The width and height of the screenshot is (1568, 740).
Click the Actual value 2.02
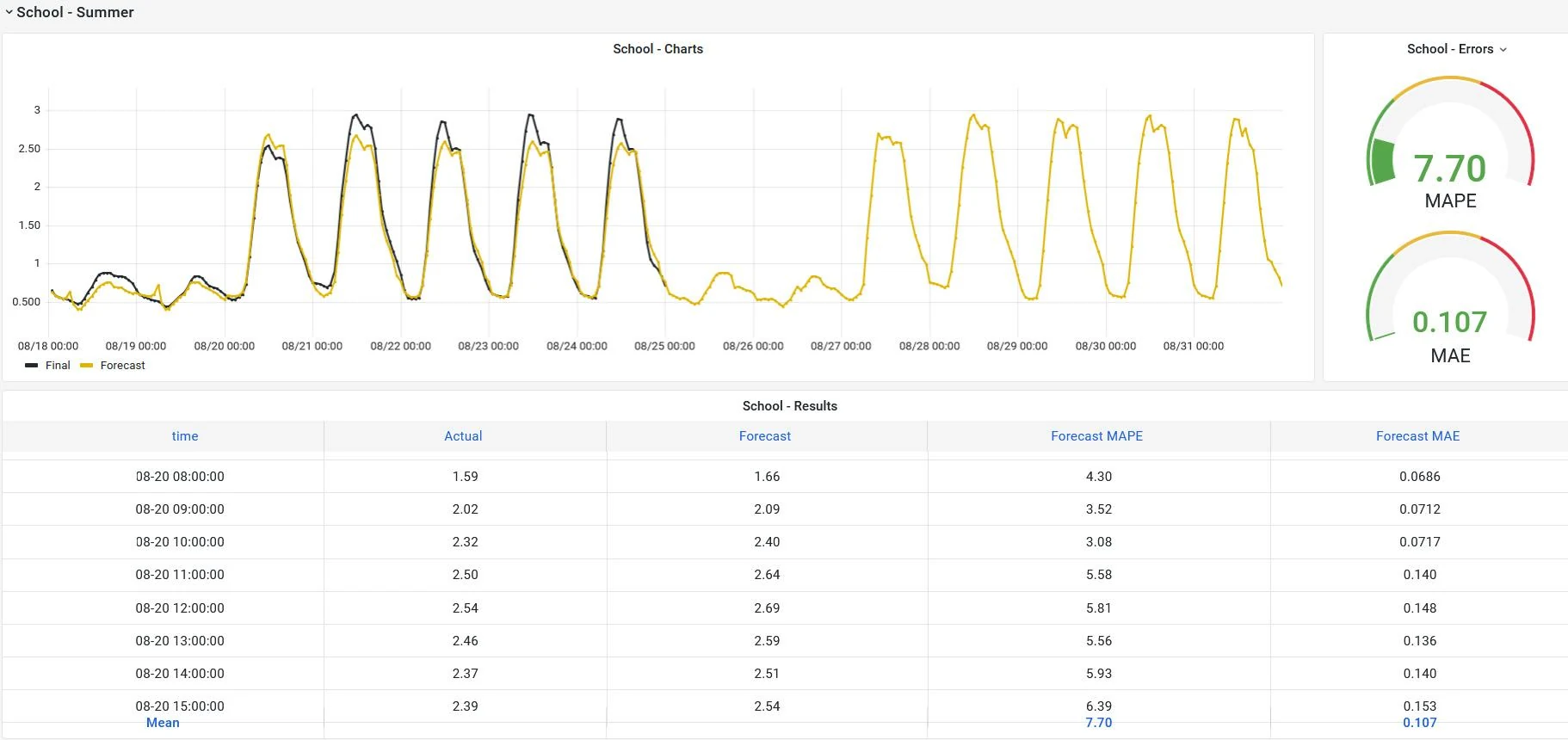click(x=466, y=509)
